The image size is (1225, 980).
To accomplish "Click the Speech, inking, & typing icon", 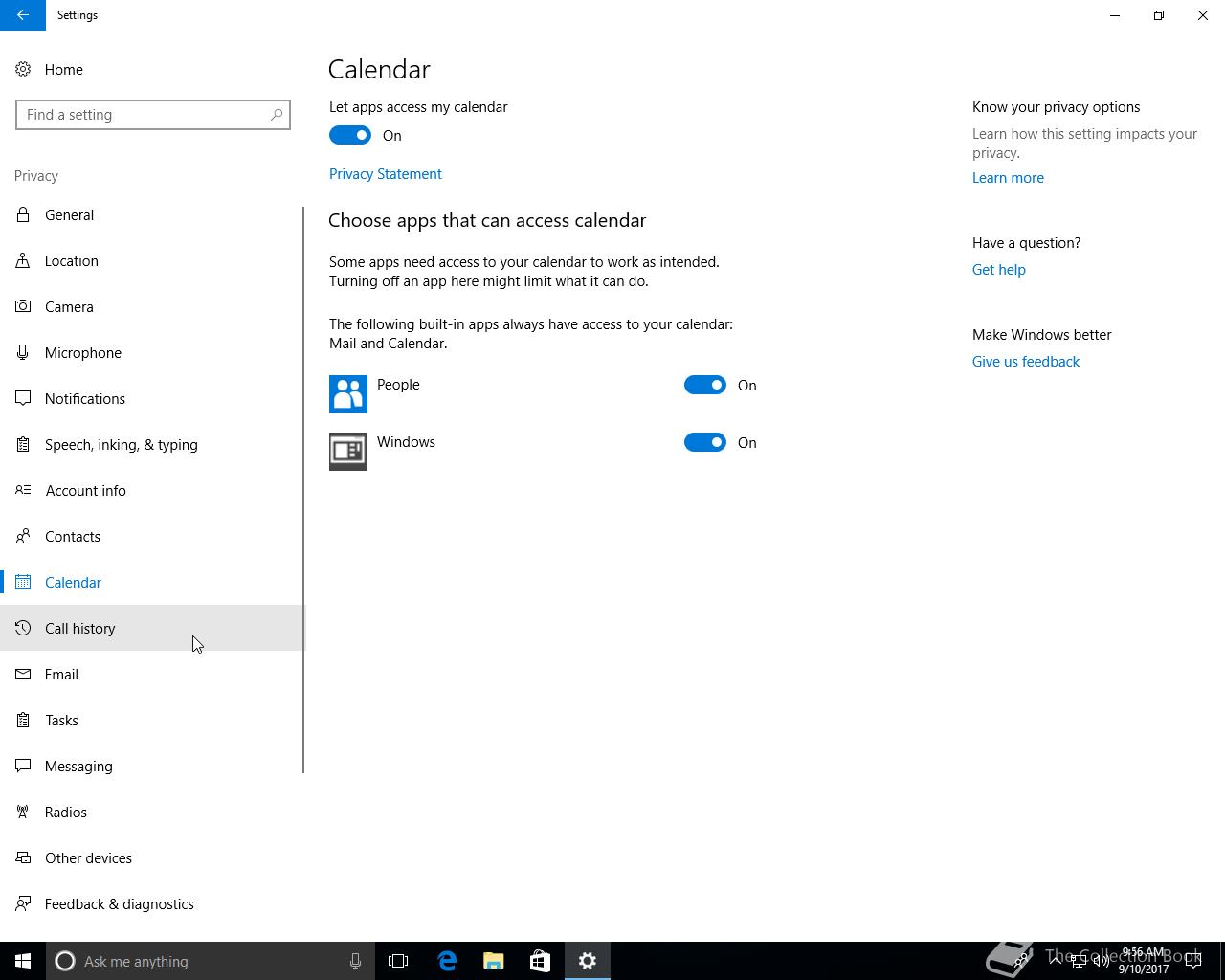I will [x=23, y=444].
